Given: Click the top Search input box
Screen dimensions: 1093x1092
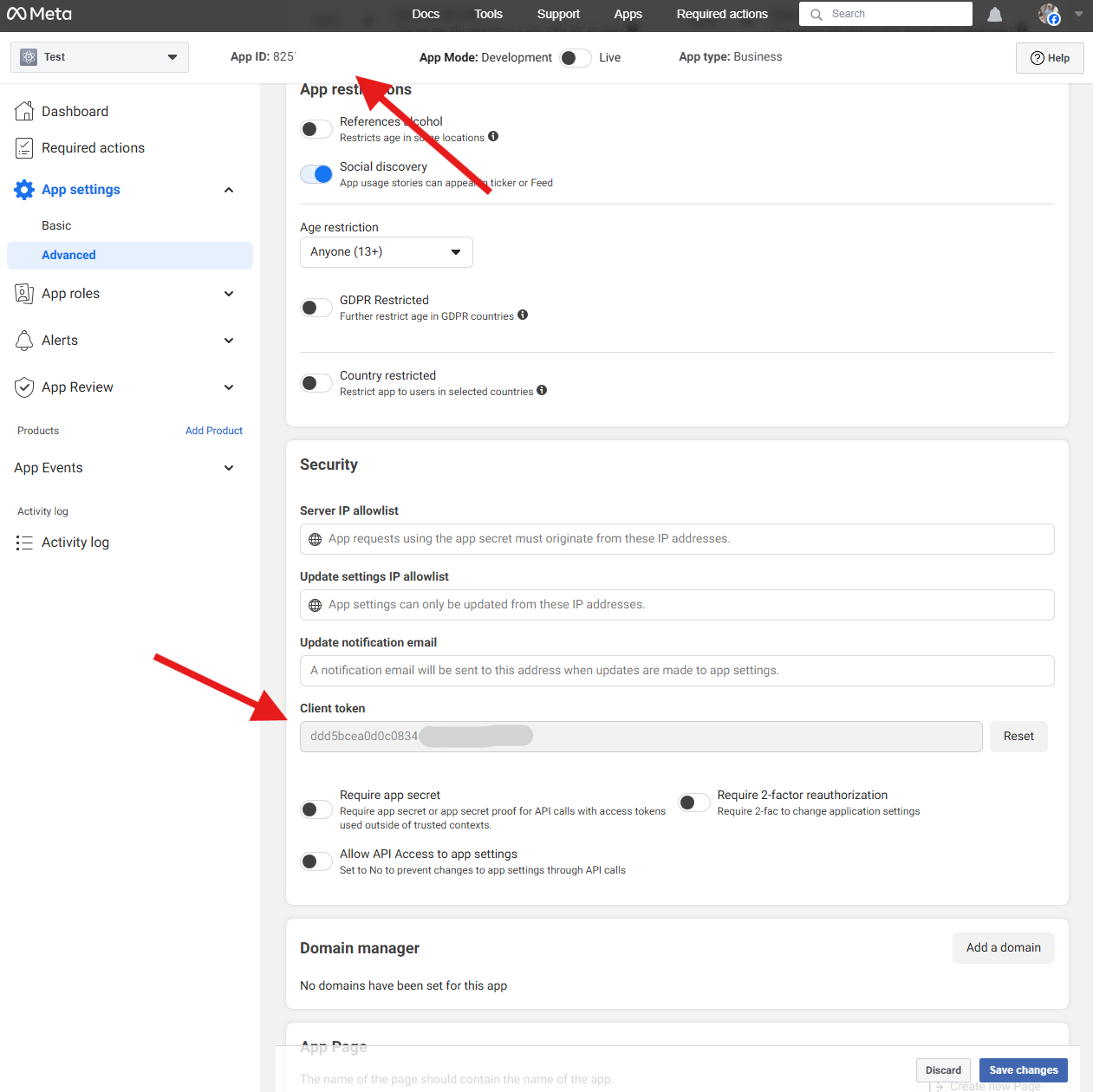Looking at the screenshot, I should [x=886, y=14].
